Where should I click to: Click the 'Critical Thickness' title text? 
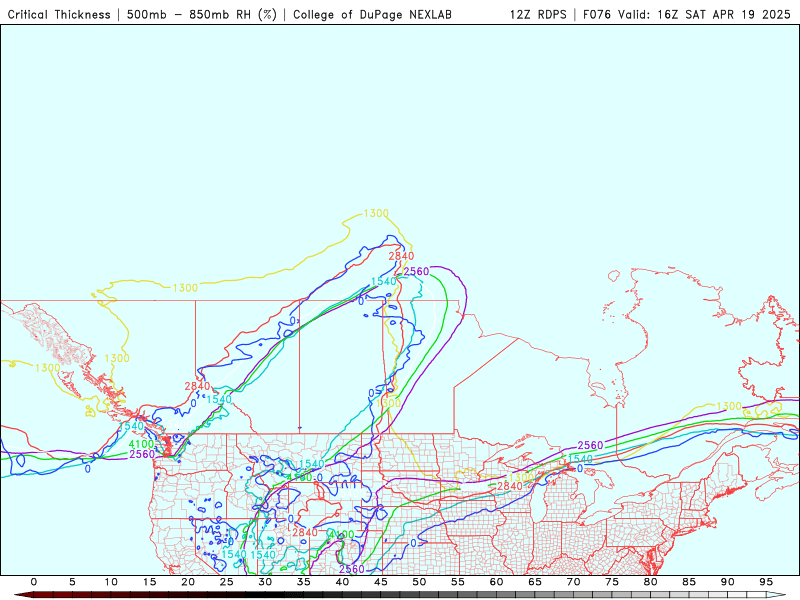click(59, 15)
